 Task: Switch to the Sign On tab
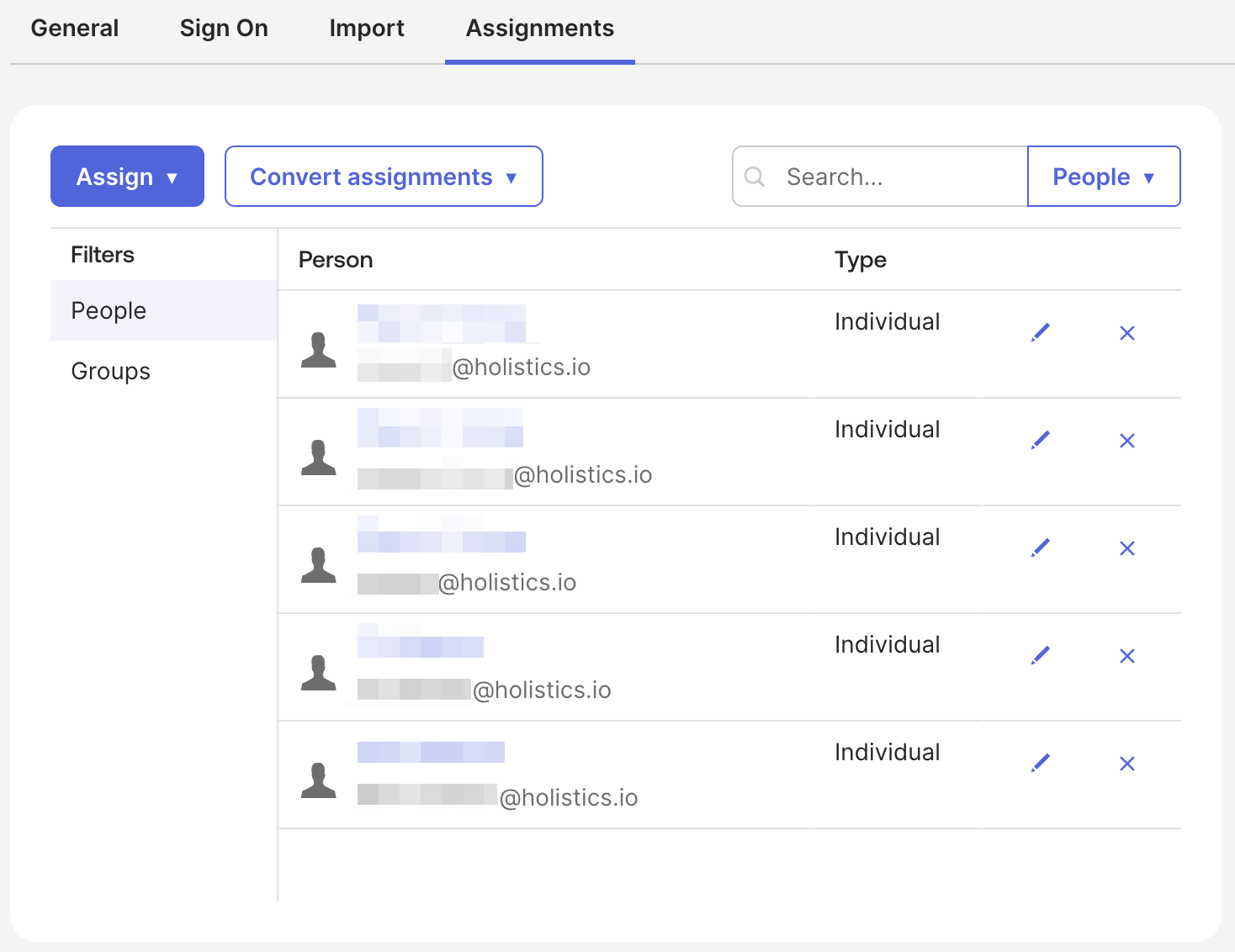coord(224,28)
